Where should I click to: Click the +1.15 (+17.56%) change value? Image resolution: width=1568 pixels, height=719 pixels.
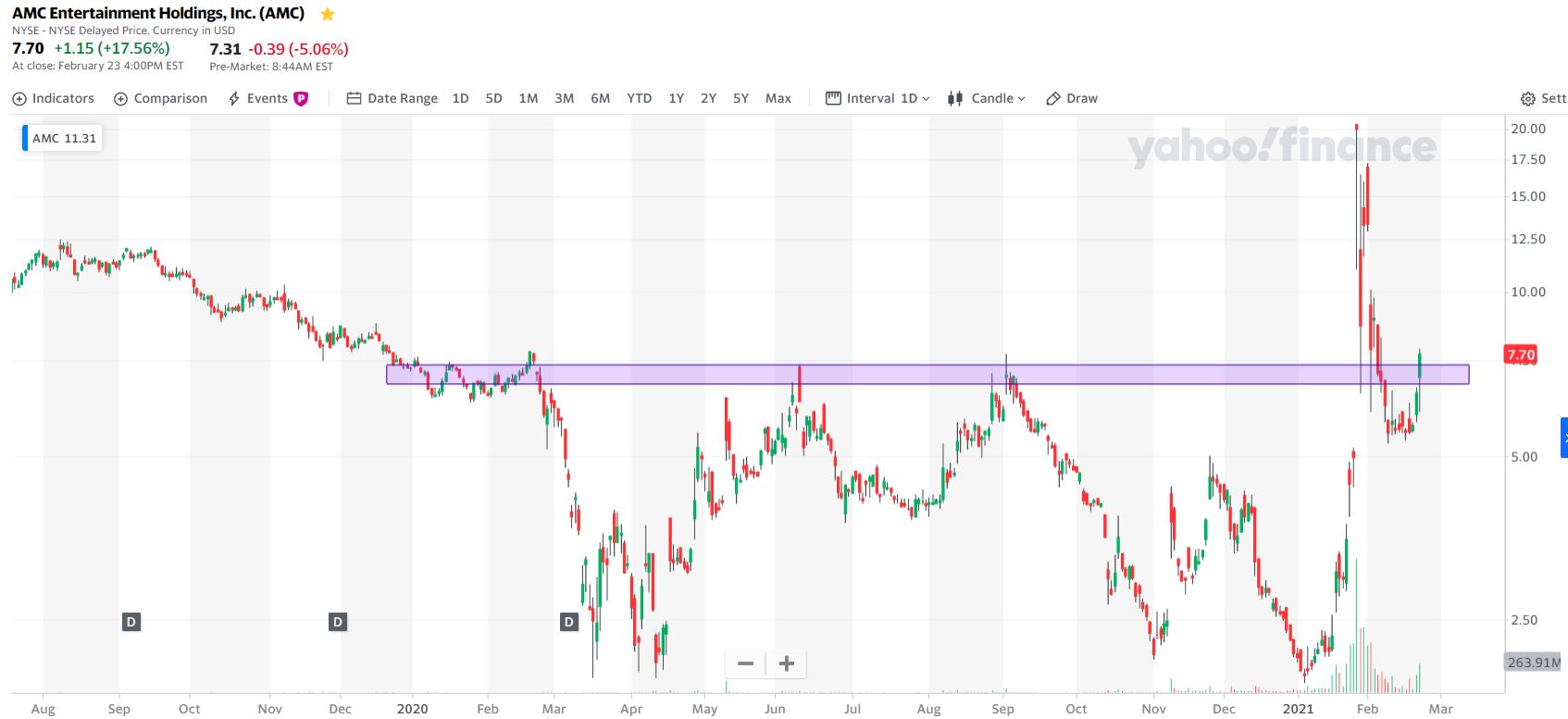tap(112, 48)
